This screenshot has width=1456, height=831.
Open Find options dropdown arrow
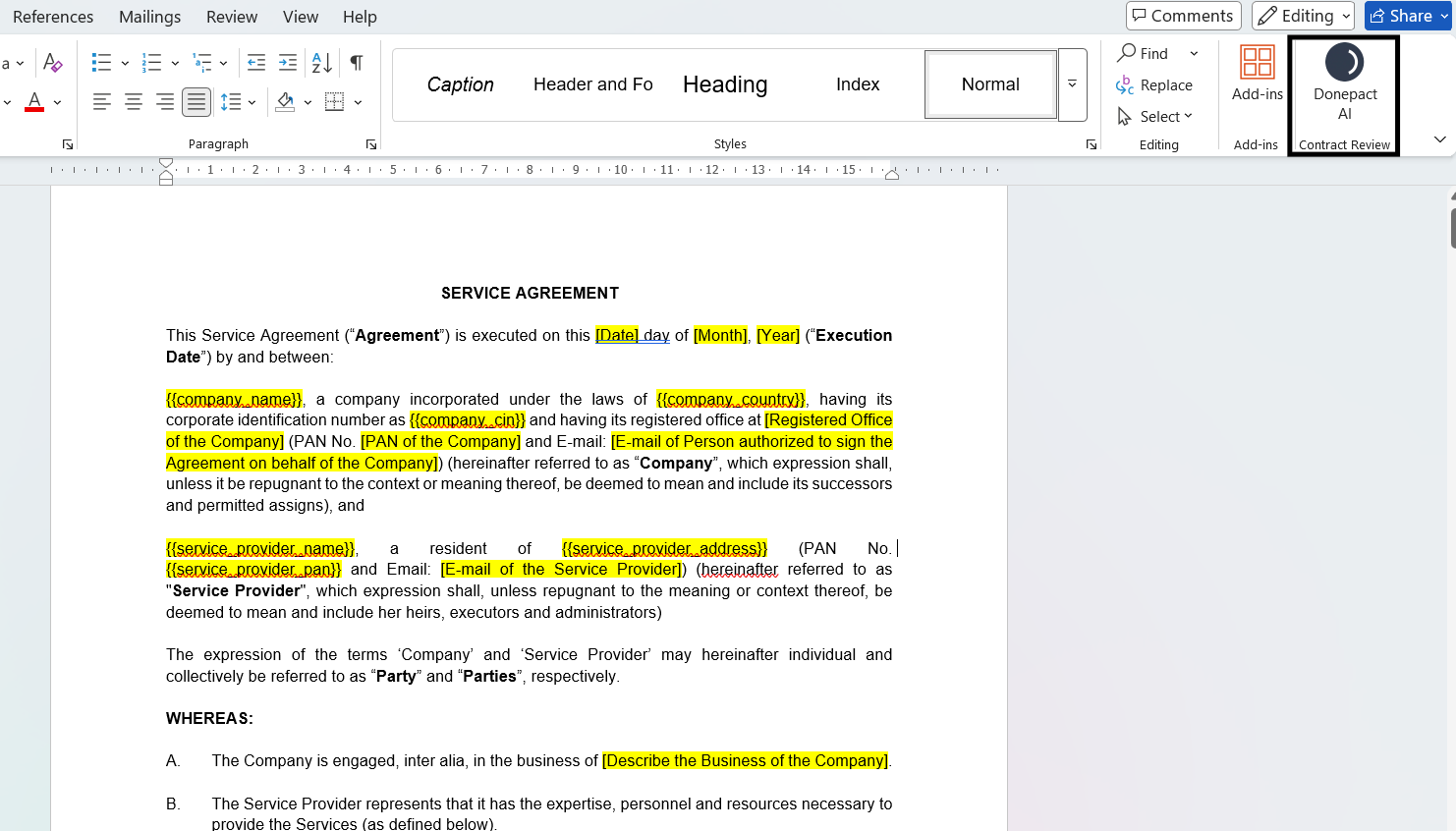tap(1194, 53)
